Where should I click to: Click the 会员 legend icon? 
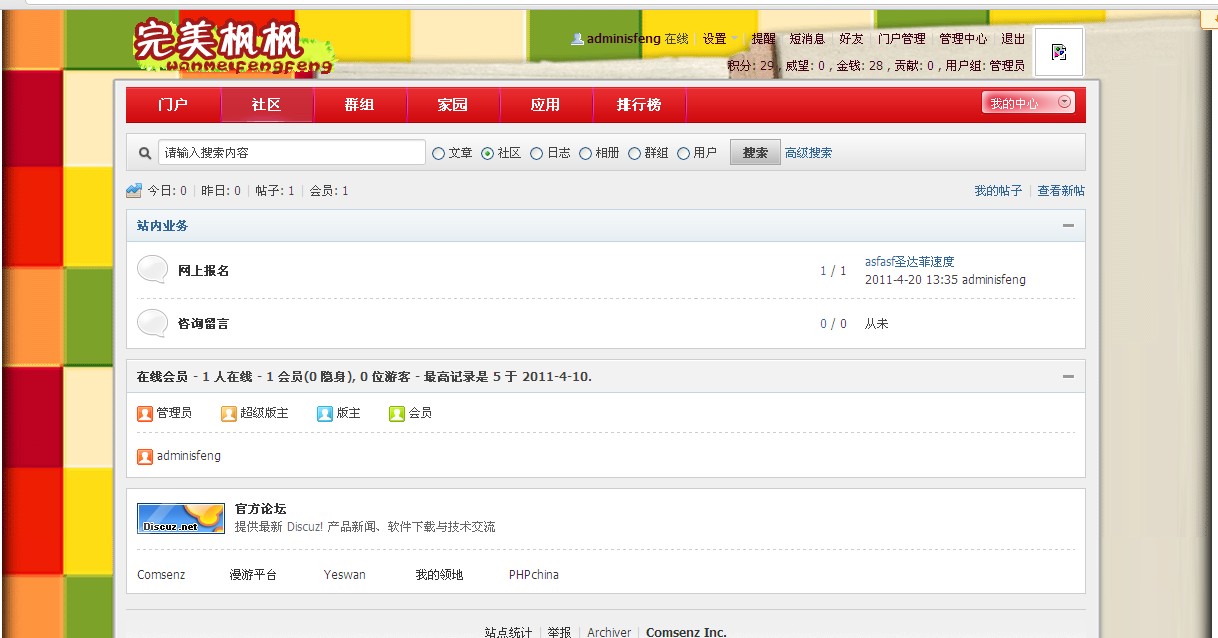tap(397, 413)
